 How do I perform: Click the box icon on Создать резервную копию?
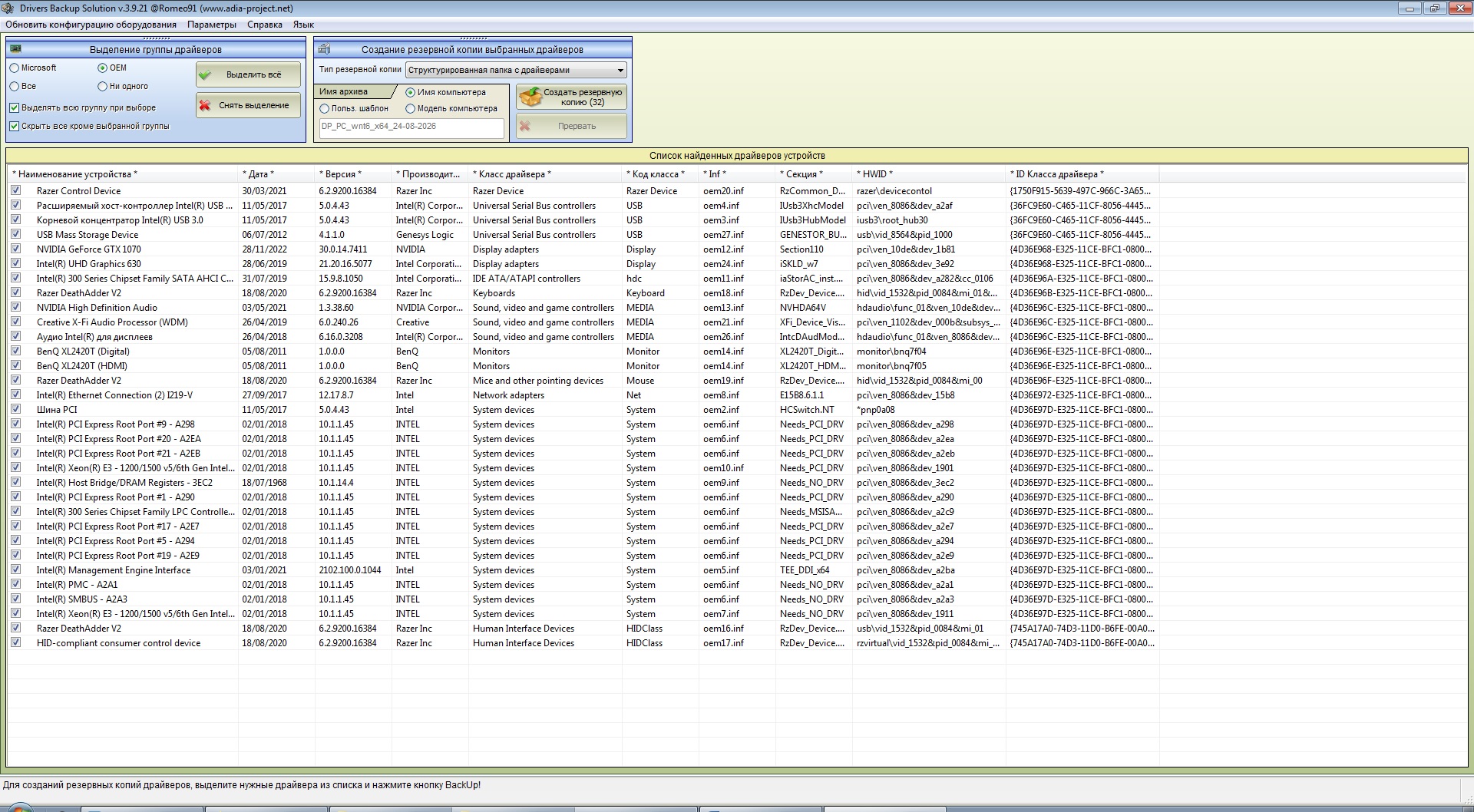(x=530, y=97)
